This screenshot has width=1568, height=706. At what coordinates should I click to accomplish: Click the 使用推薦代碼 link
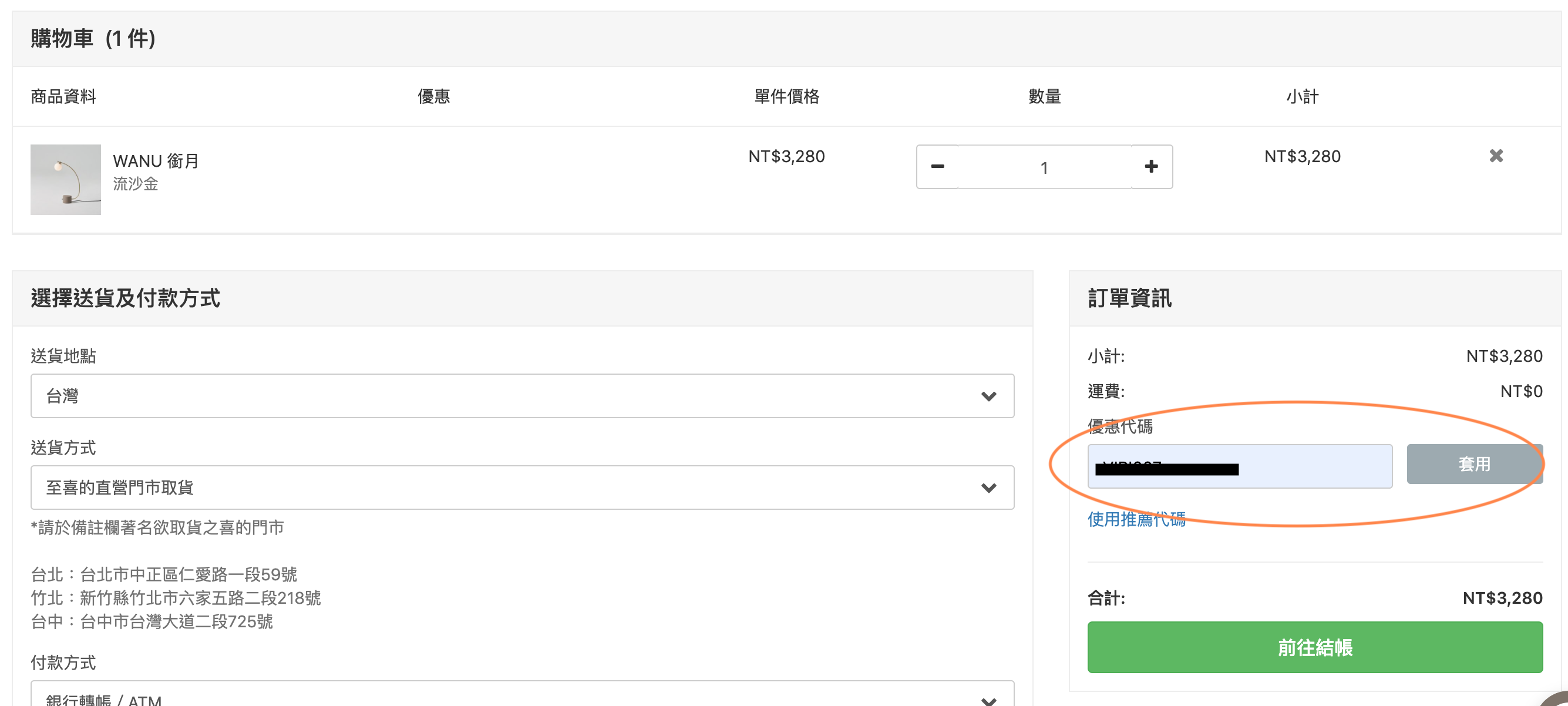(1136, 519)
